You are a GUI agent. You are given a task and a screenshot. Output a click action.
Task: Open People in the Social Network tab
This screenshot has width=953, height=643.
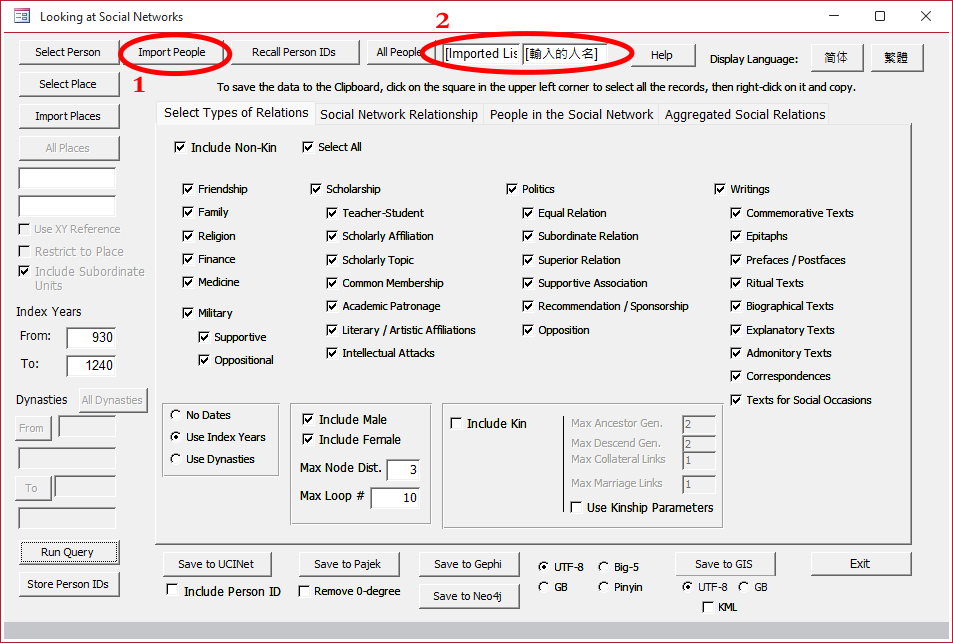571,114
